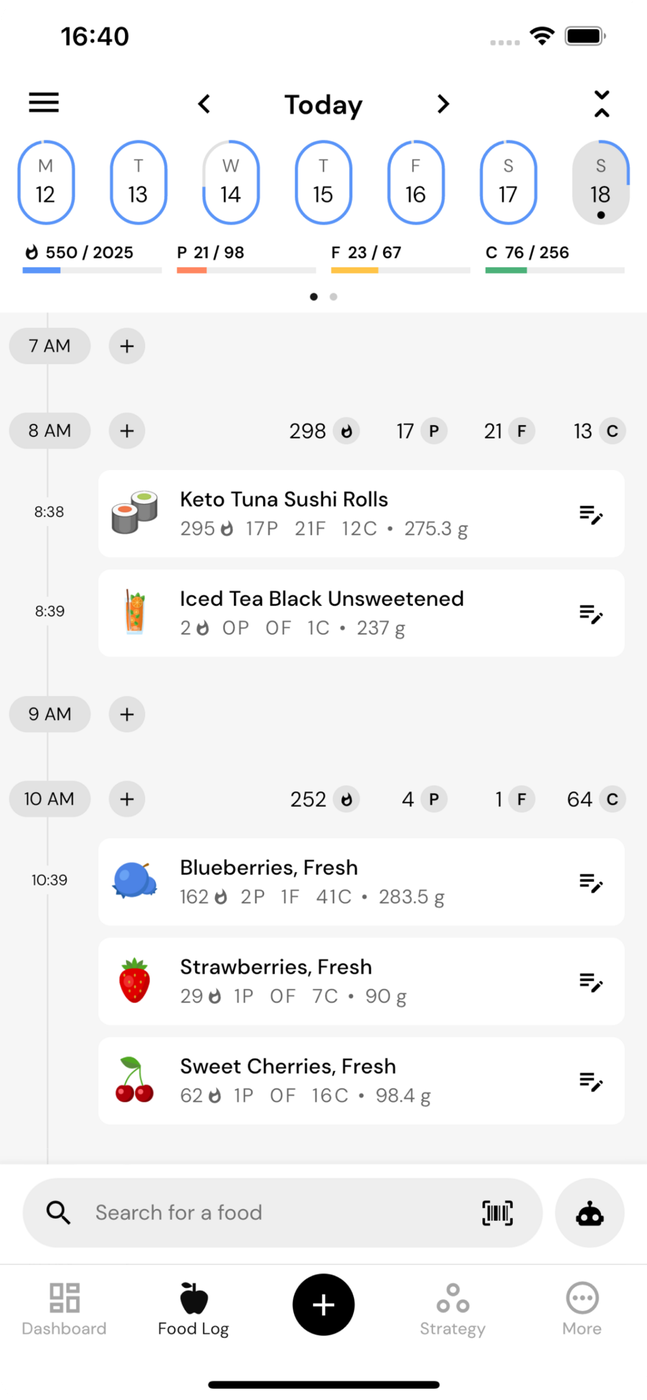Add food at the 9 AM slot

click(127, 714)
